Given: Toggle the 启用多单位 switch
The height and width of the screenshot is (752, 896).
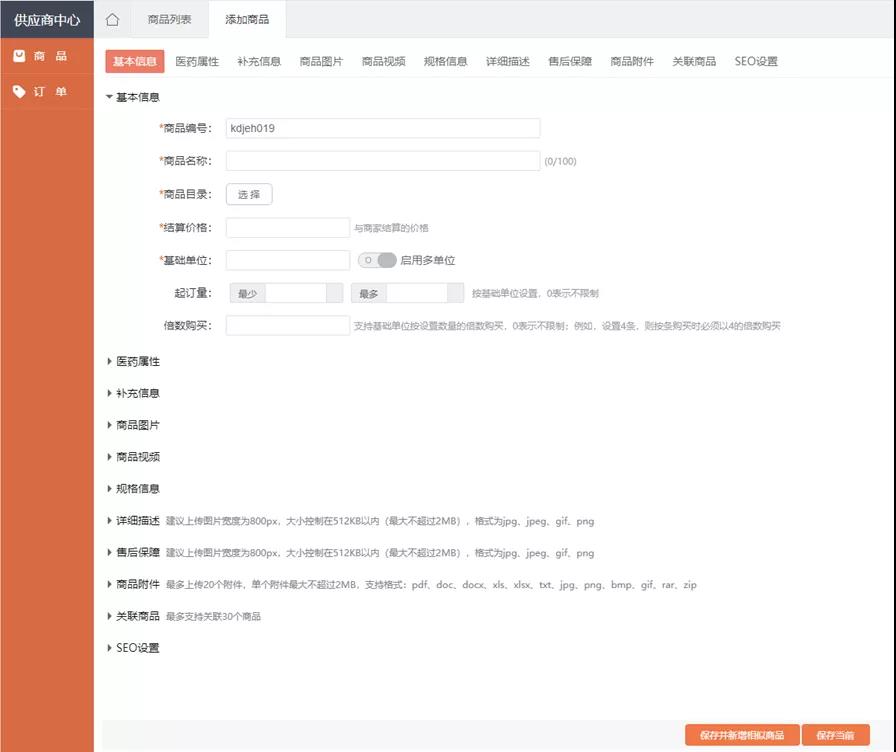Looking at the screenshot, I should point(377,260).
